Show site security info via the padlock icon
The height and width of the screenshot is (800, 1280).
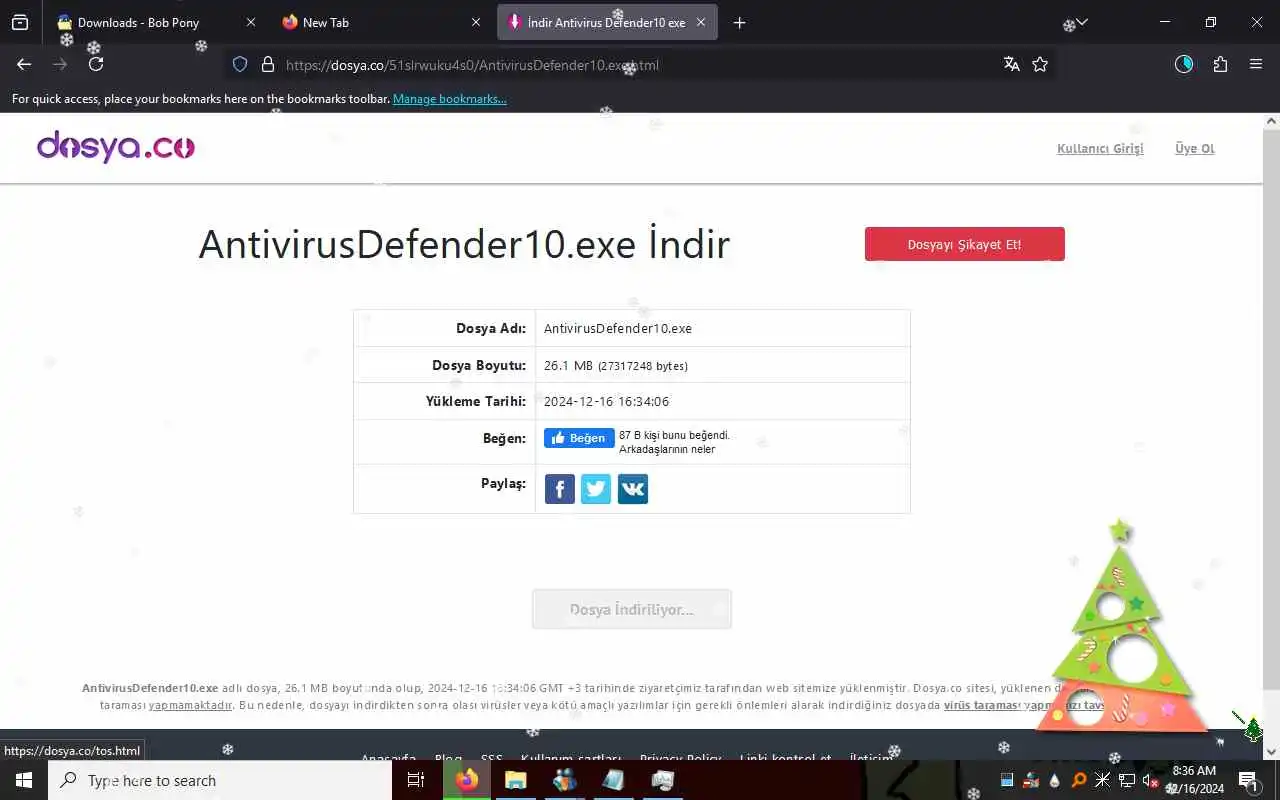click(x=268, y=65)
